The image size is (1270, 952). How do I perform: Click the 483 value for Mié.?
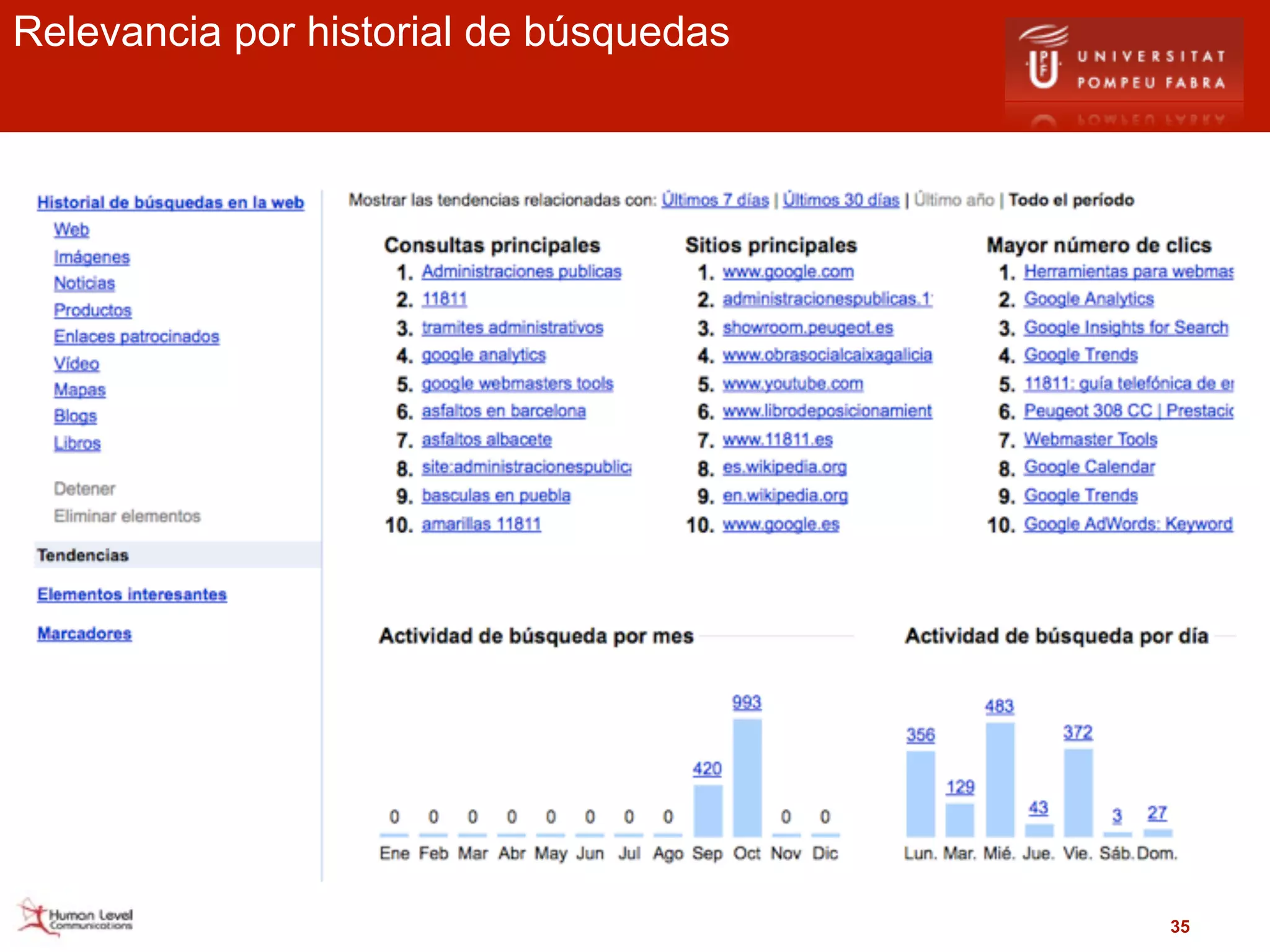(x=1000, y=707)
